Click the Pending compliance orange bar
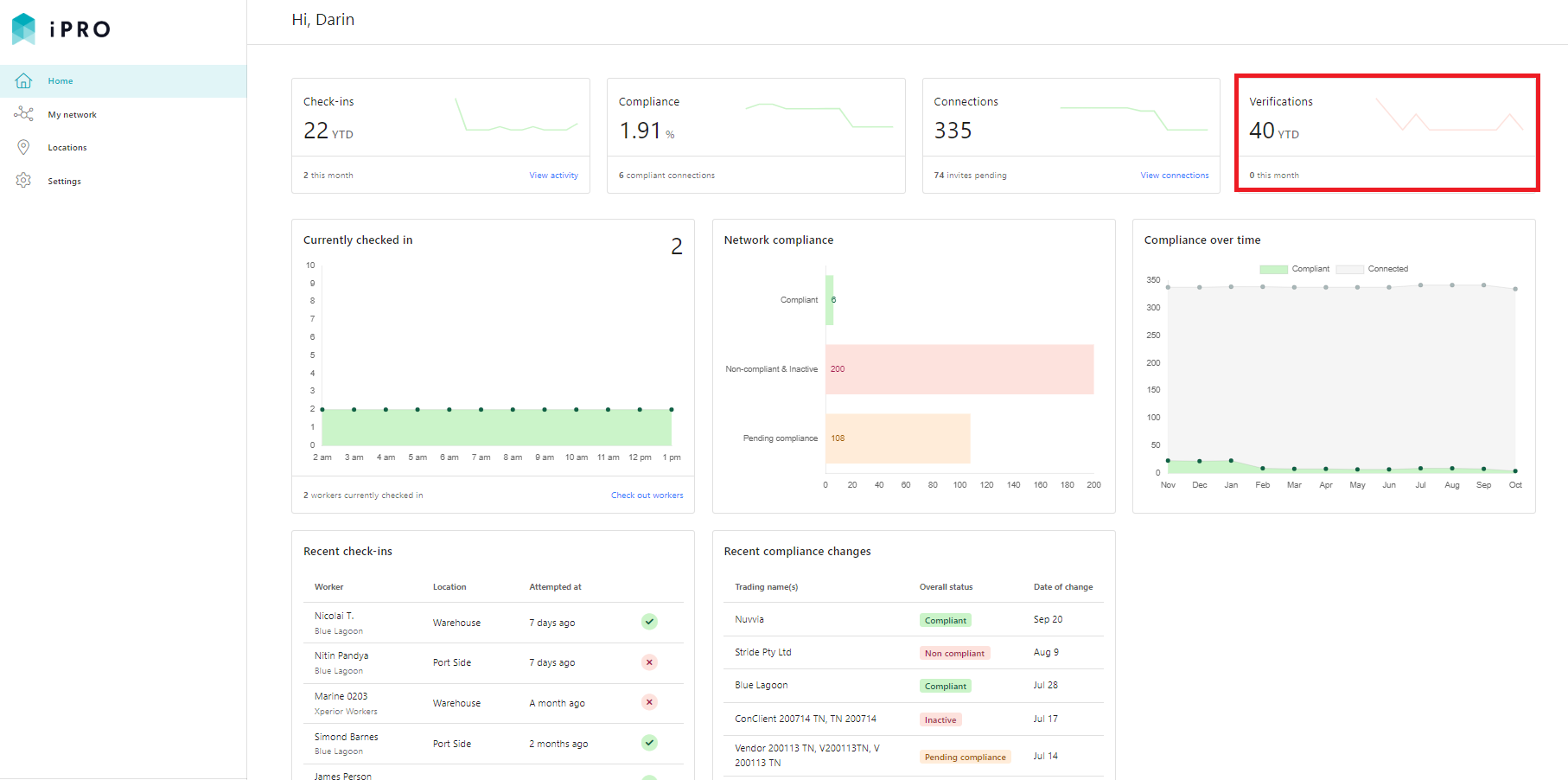The height and width of the screenshot is (780, 1568). click(897, 438)
